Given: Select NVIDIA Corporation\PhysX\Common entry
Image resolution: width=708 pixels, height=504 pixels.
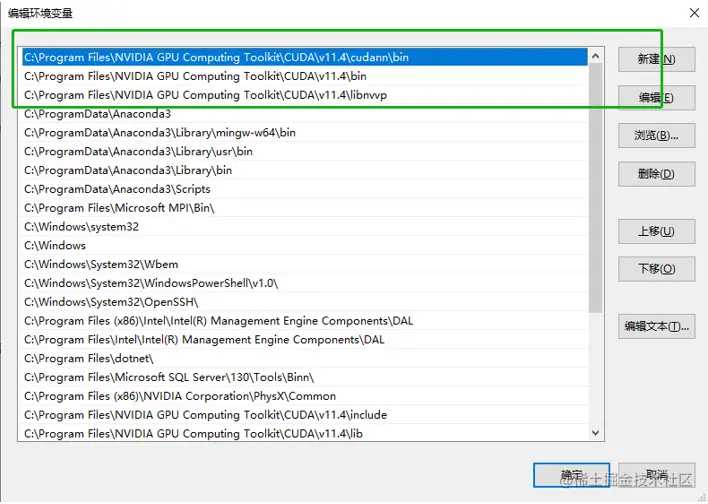Looking at the screenshot, I should [x=305, y=396].
